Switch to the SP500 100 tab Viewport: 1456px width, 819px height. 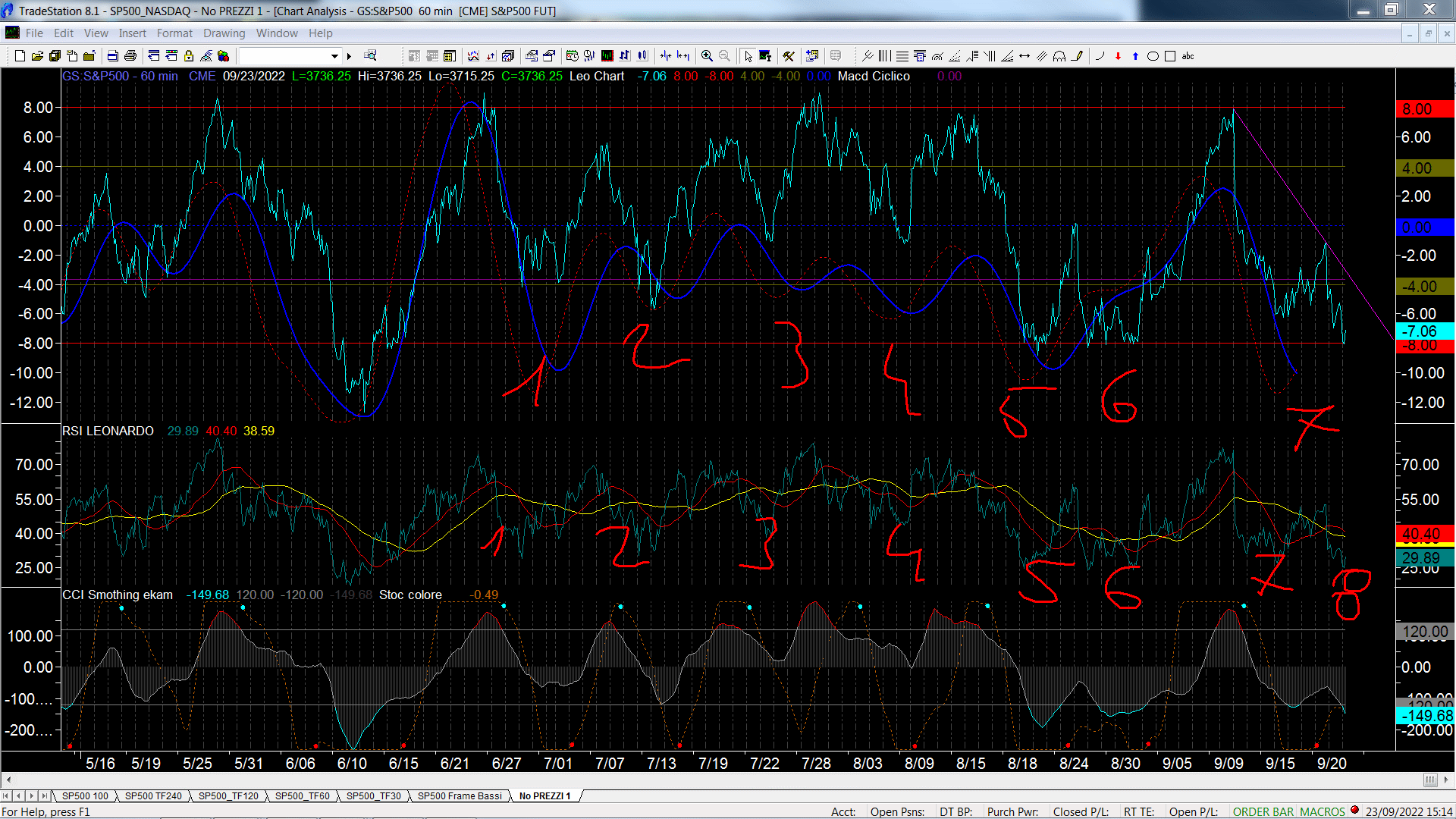coord(85,795)
